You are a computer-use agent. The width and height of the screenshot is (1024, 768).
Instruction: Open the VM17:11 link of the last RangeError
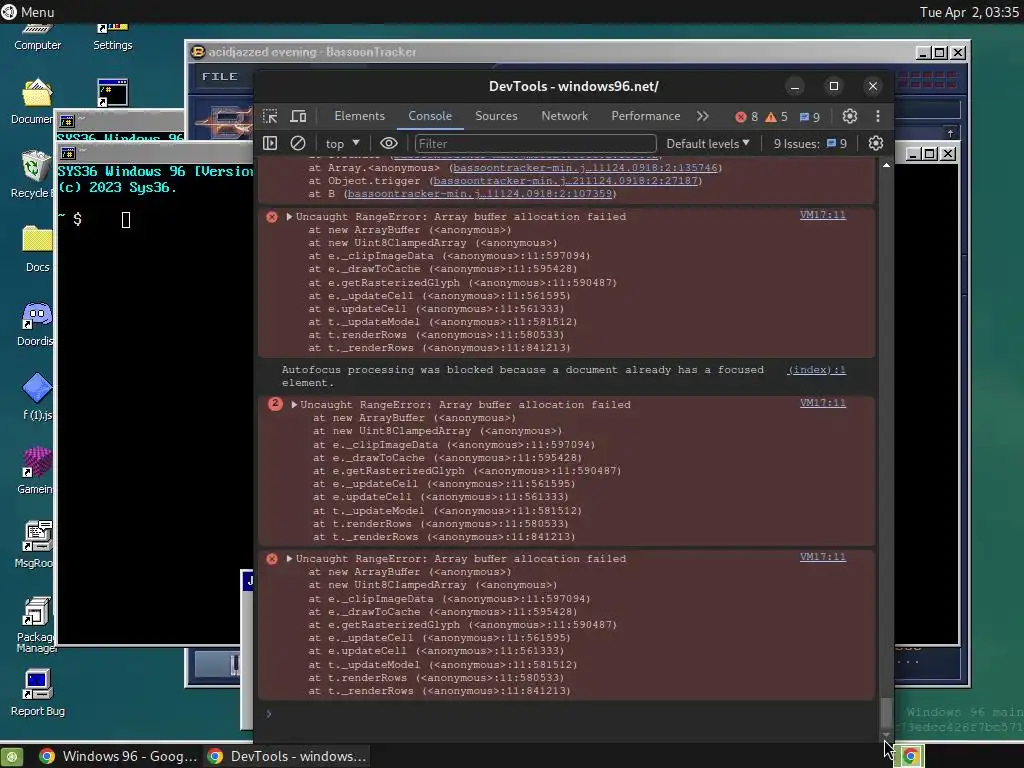click(823, 557)
